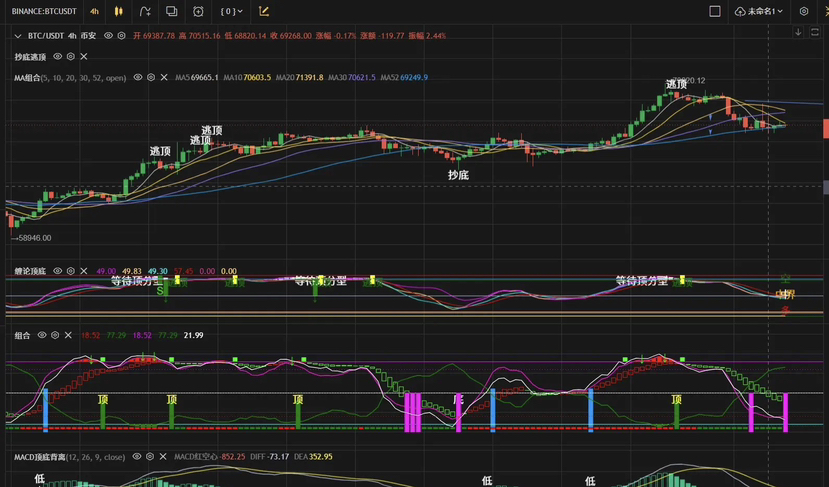829x487 pixels.
Task: Click the high price 高 70515.16
Action: (x=199, y=36)
